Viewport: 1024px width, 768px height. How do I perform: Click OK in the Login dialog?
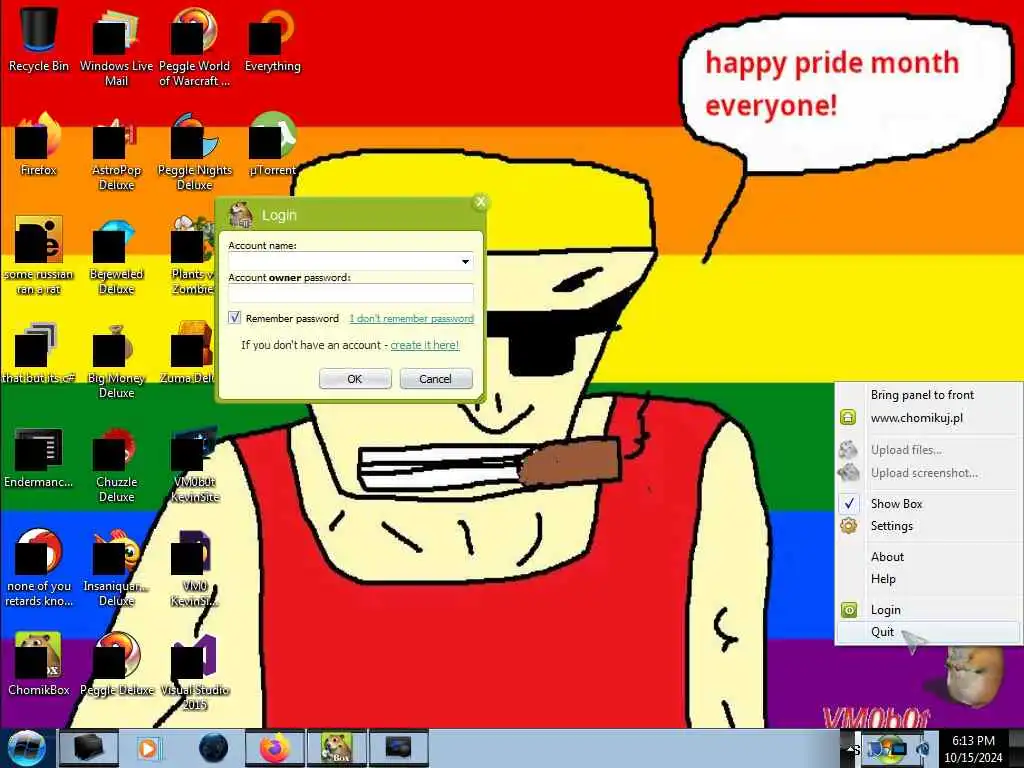point(355,379)
